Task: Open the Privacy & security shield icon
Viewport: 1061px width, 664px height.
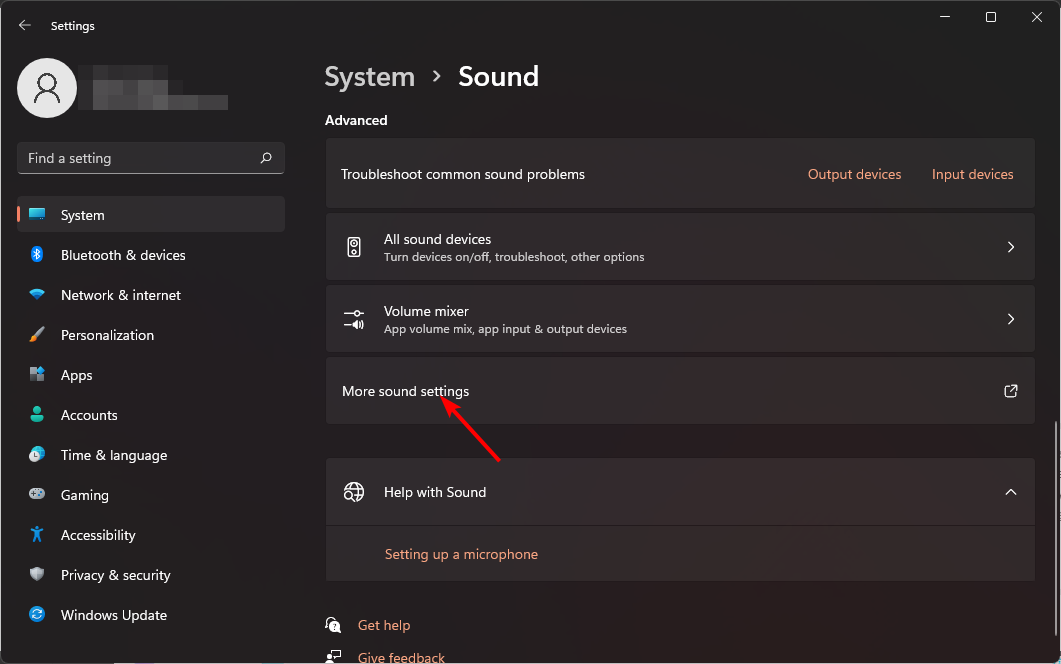Action: pos(38,575)
